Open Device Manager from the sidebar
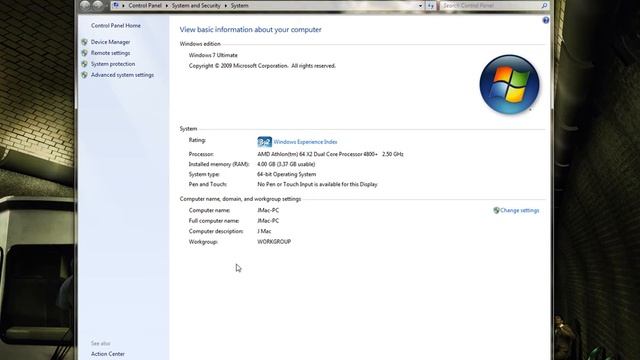 click(x=110, y=42)
